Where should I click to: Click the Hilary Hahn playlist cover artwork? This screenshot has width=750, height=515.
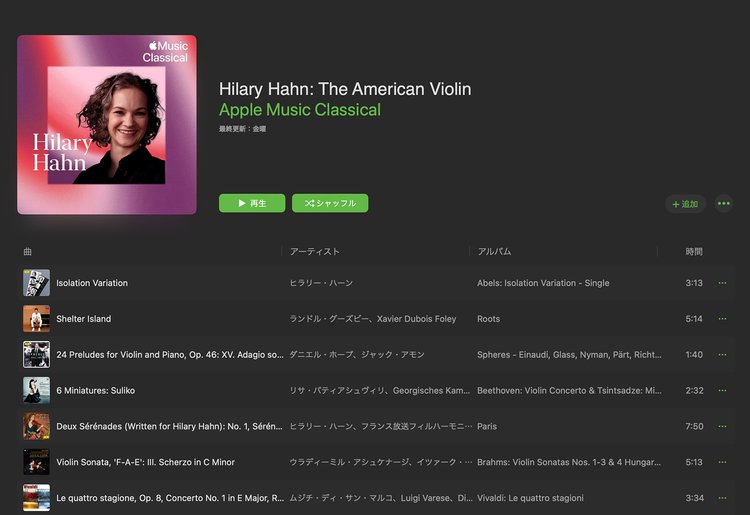(x=107, y=124)
